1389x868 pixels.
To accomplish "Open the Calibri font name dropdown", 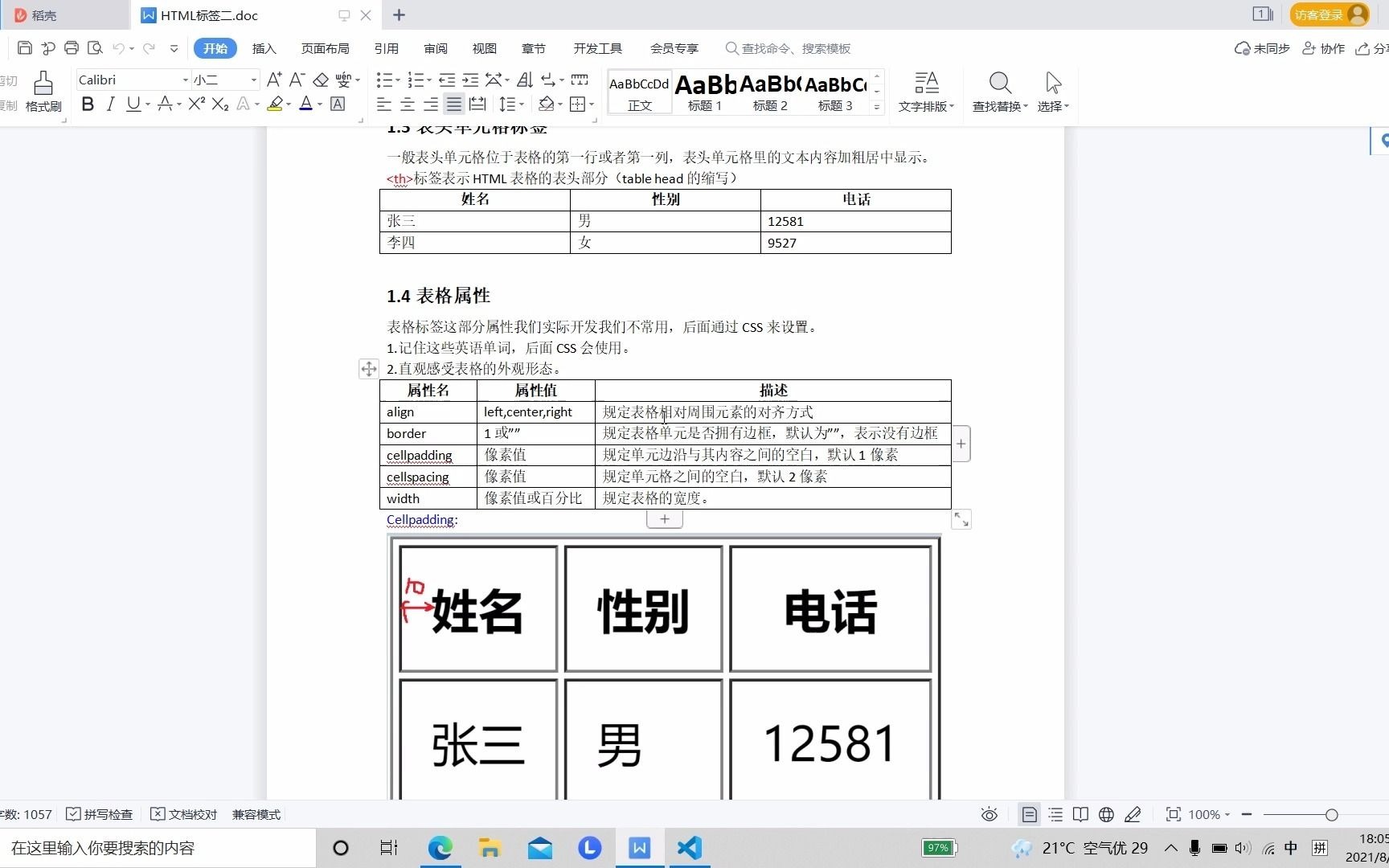I will click(x=184, y=80).
